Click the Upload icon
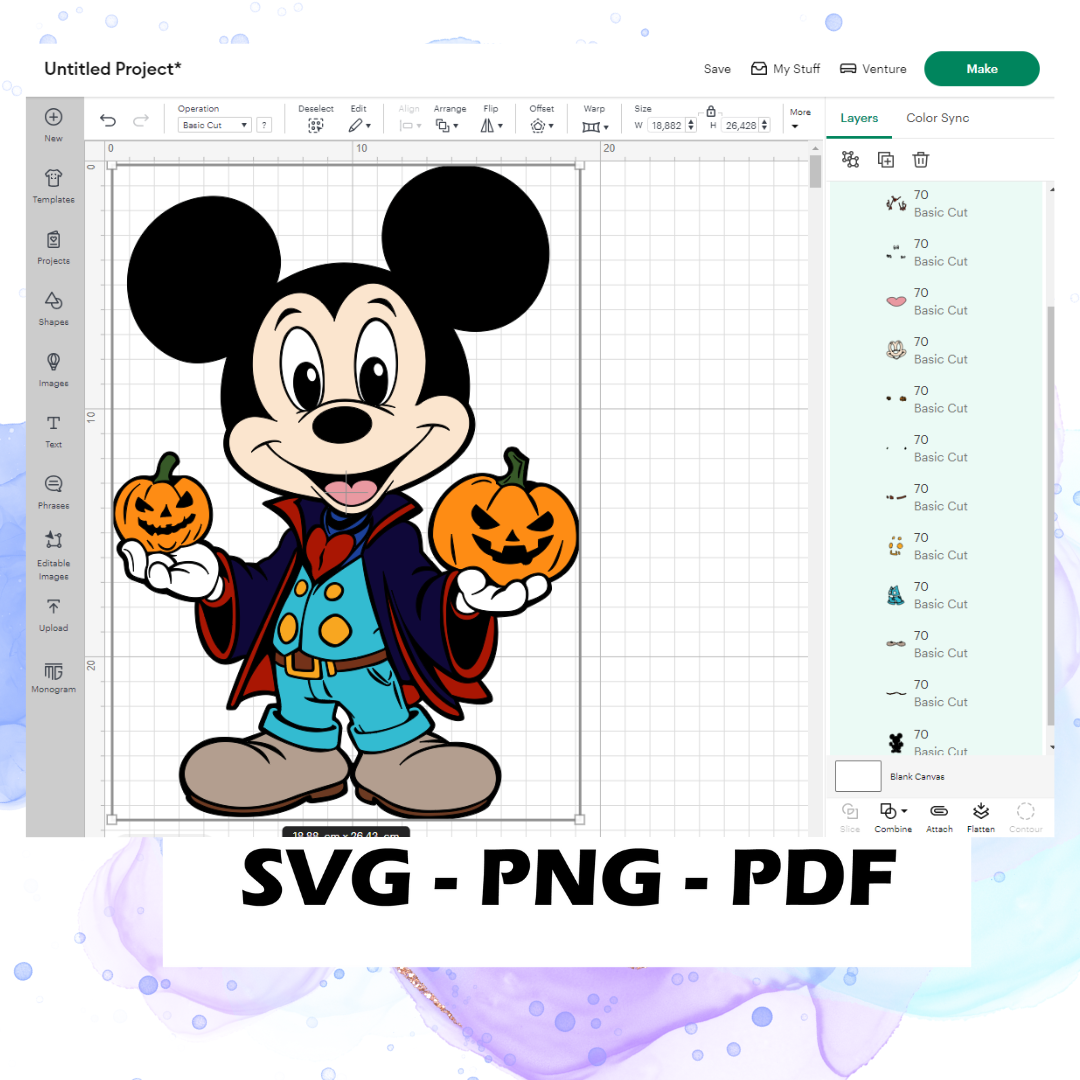1080x1080 pixels. (x=54, y=607)
